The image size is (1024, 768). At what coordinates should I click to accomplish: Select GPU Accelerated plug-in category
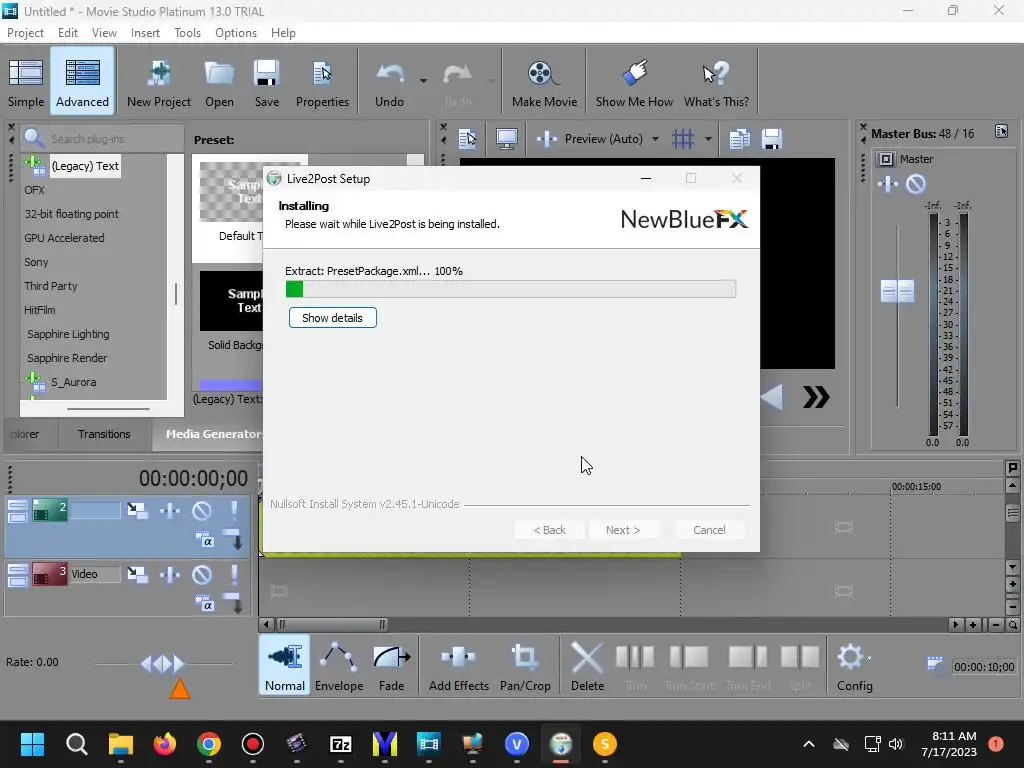point(64,238)
